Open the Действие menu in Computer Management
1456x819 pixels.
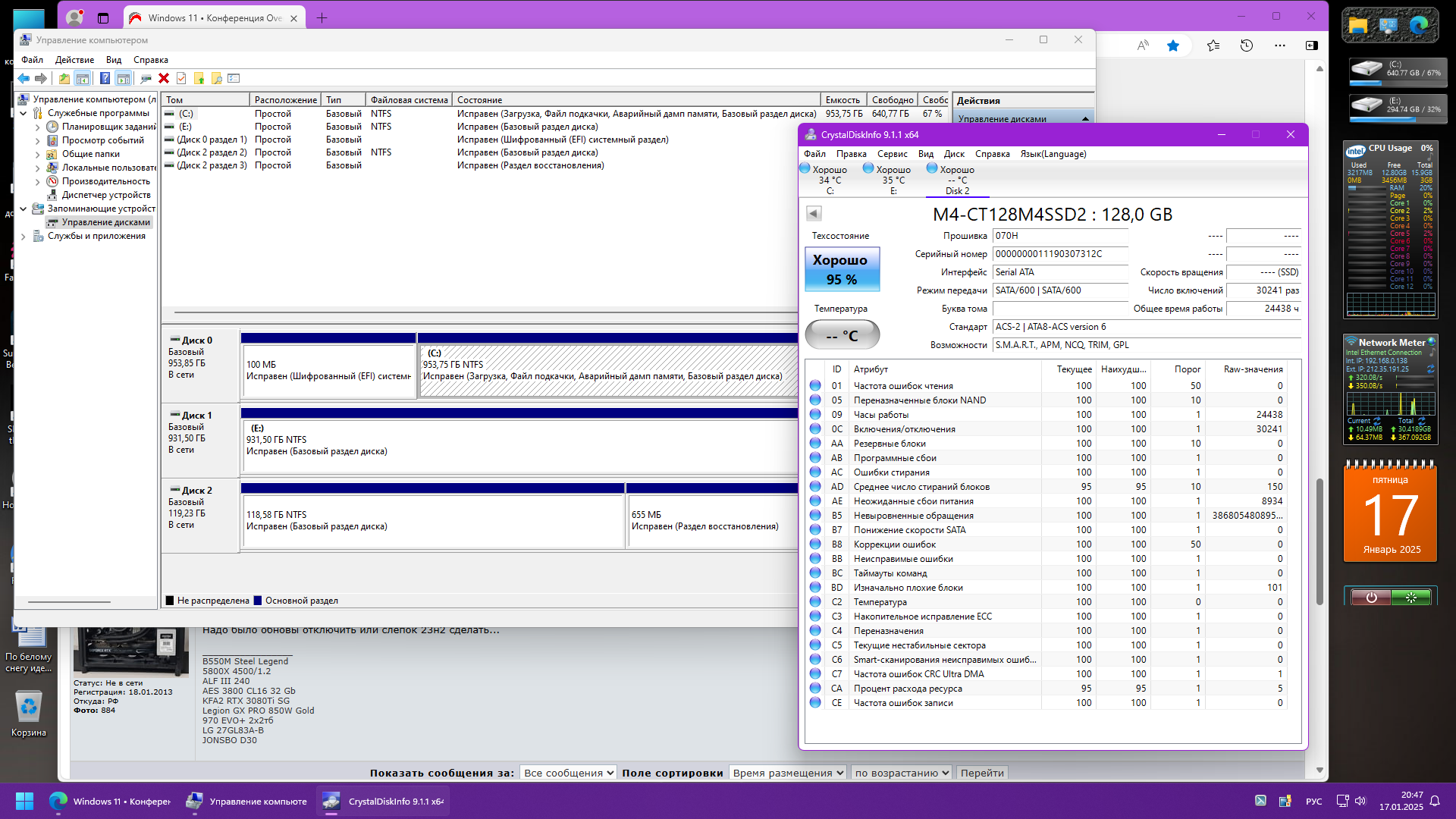pyautogui.click(x=74, y=60)
